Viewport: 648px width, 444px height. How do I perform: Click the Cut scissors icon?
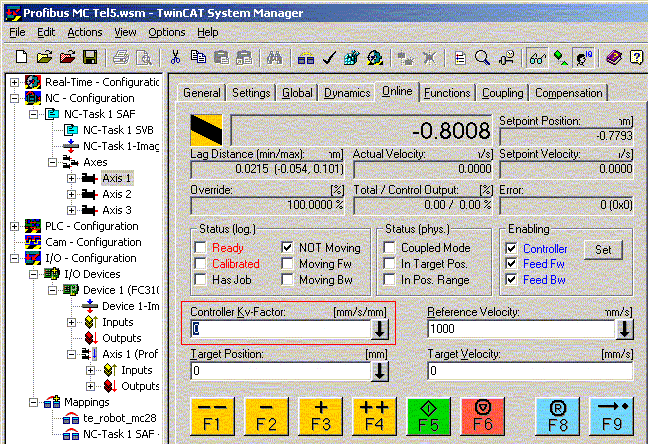(x=175, y=57)
